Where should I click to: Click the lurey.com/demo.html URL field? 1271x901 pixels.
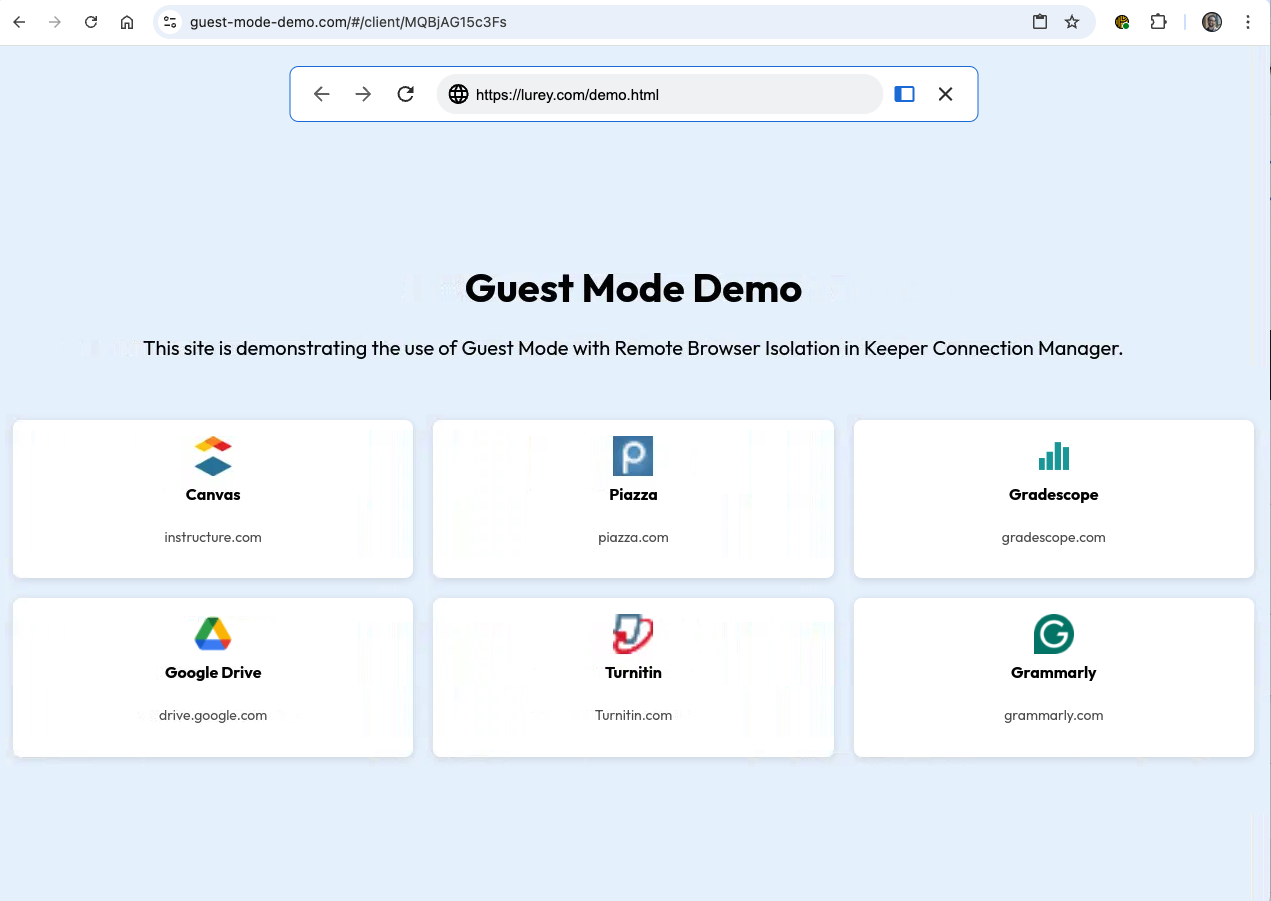coord(660,94)
